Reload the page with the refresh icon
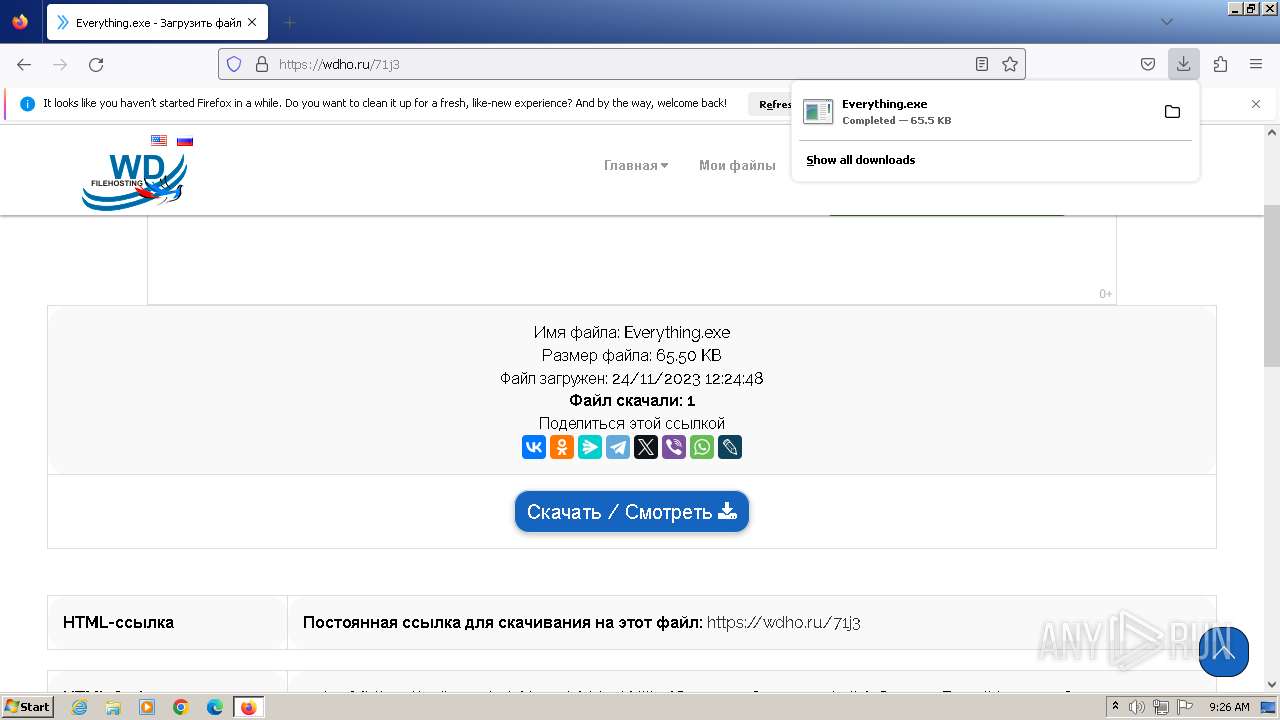Viewport: 1280px width, 720px height. (96, 64)
